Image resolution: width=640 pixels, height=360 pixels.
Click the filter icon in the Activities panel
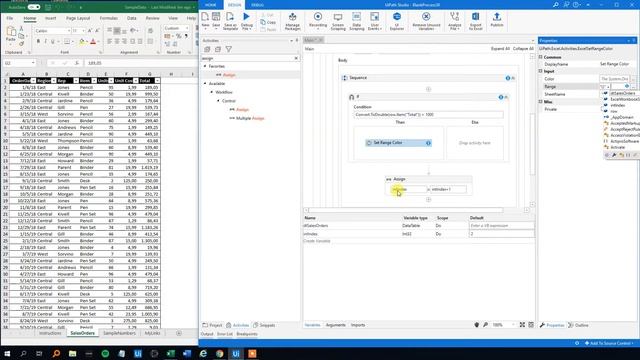coord(229,49)
